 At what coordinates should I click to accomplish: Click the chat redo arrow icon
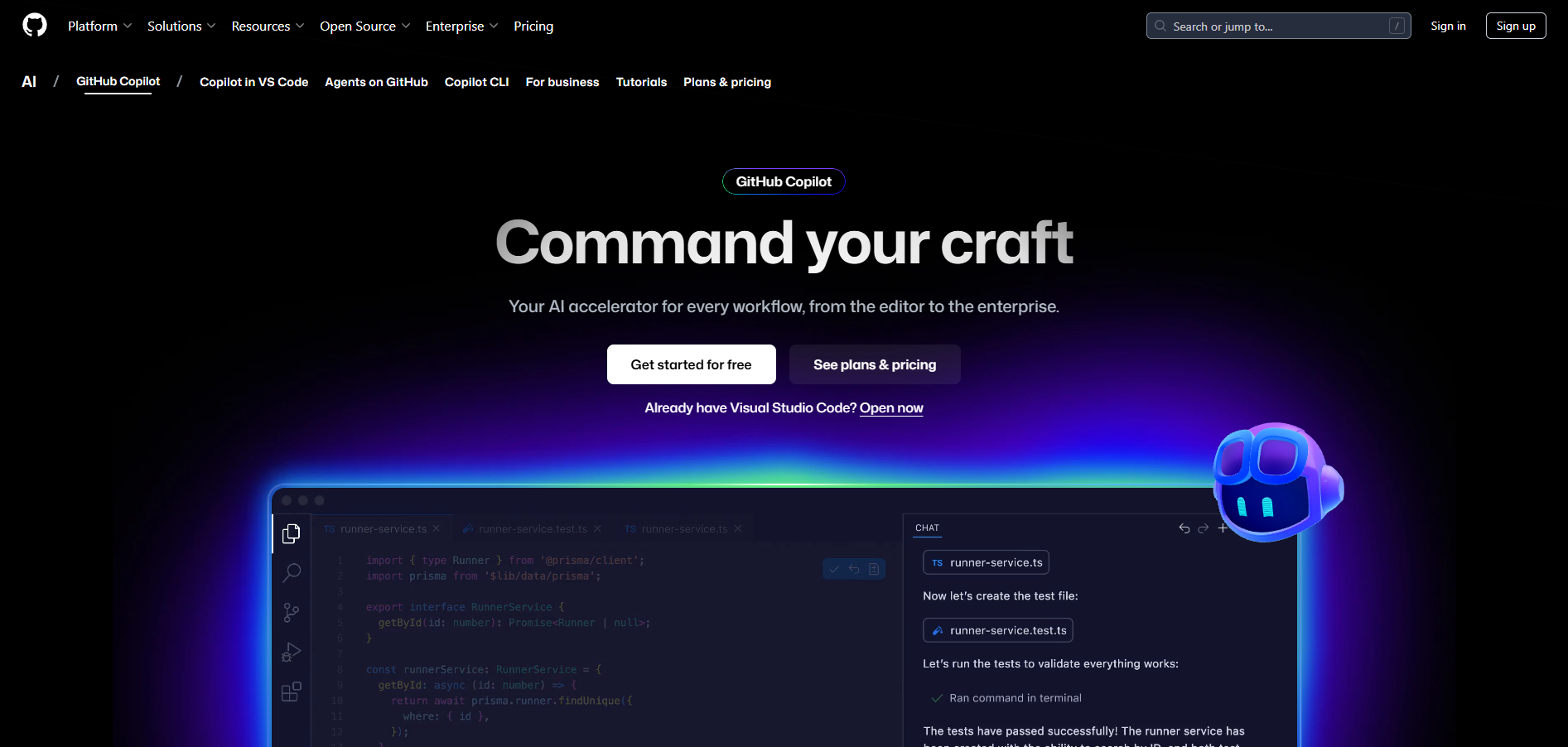pos(1204,528)
